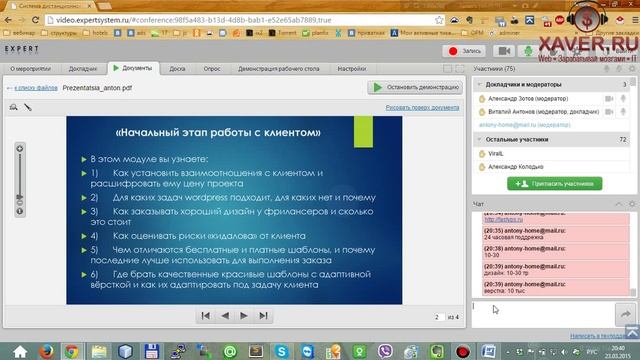Open the chat link under 20:34 message
Viewport: 640px width, 360px height.
[503, 219]
